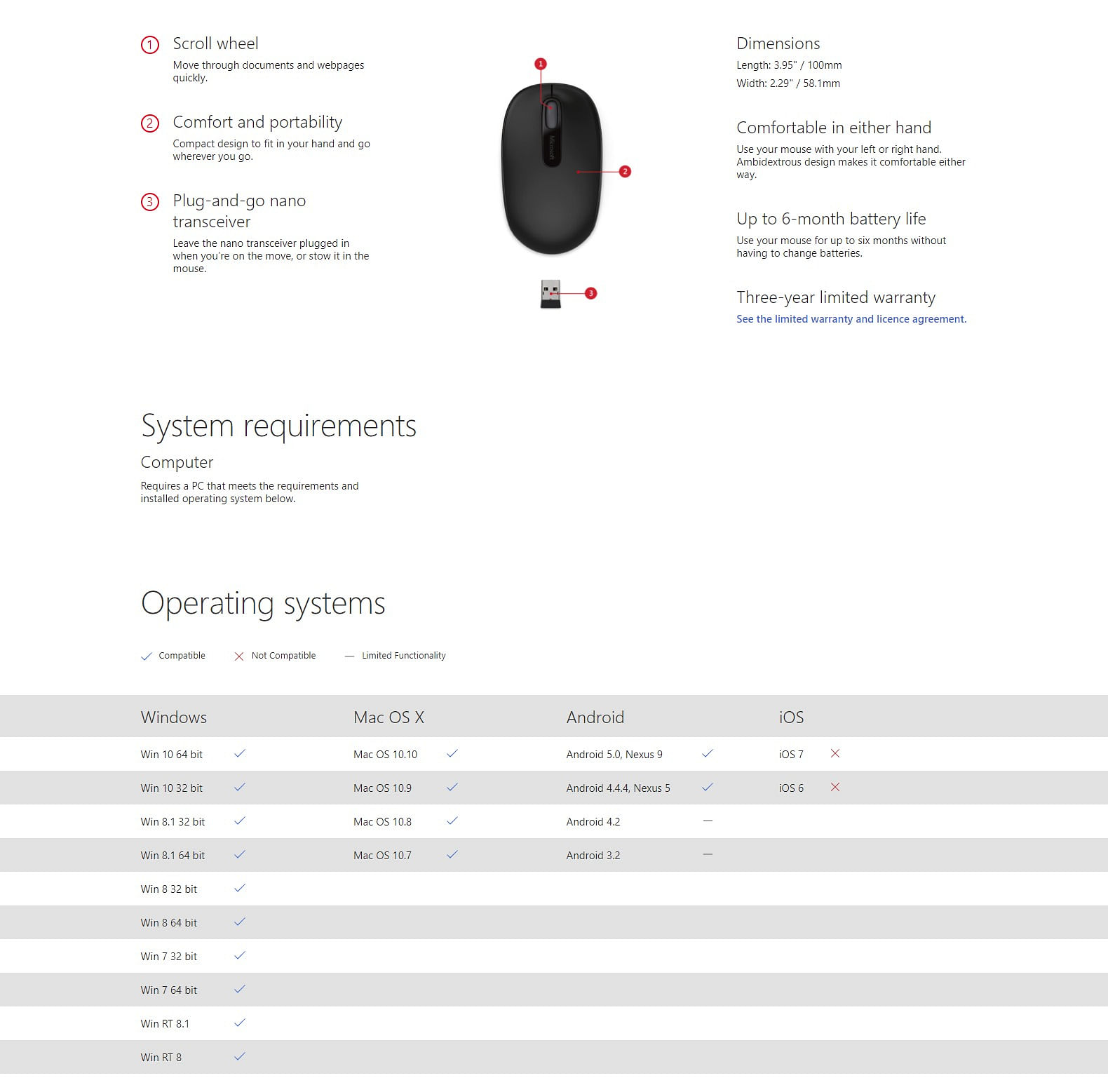Click the Comfortable in either hand heading
The height and width of the screenshot is (1092, 1108).
[x=834, y=128]
